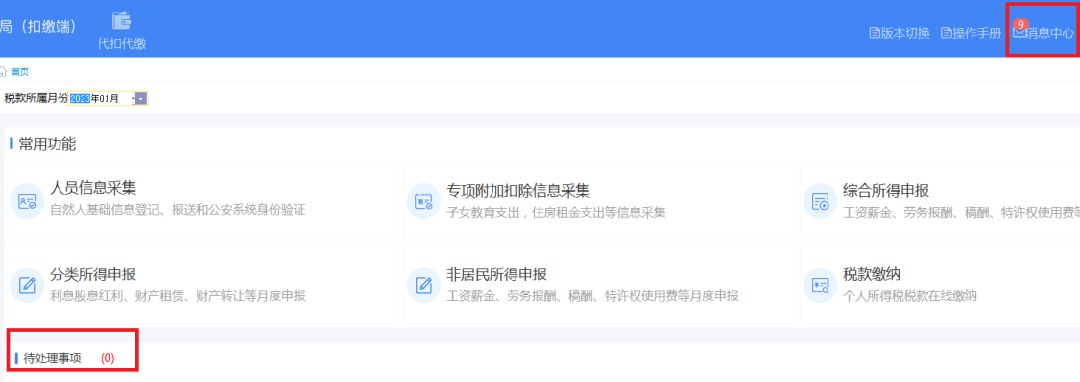Open 专项附加扣除信息采集 title
The height and width of the screenshot is (382, 1080).
(518, 191)
